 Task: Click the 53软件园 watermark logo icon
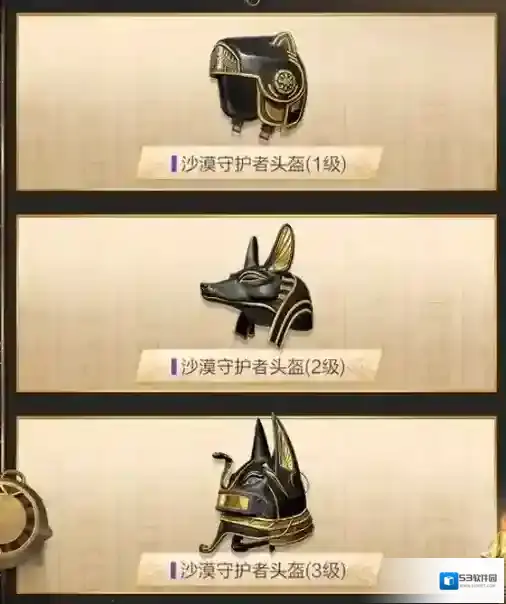pyautogui.click(x=448, y=581)
